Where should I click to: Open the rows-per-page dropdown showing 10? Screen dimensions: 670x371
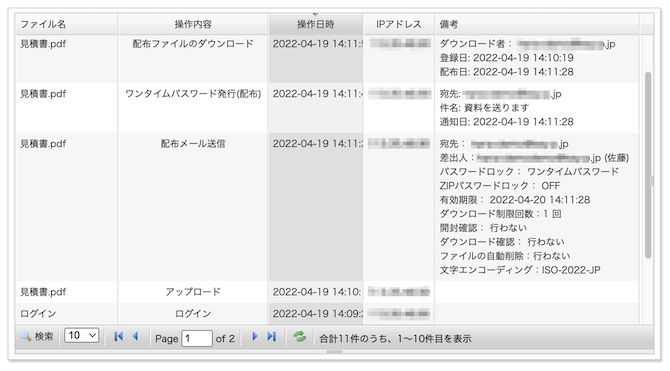coord(82,336)
